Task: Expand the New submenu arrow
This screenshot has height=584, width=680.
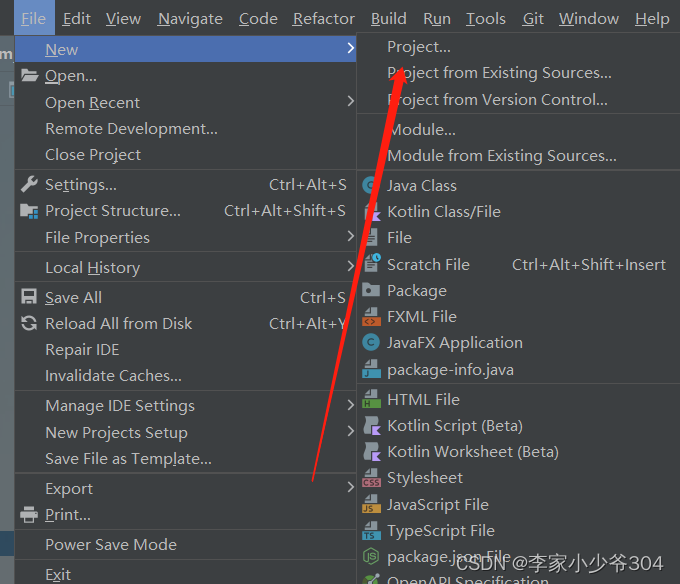Action: pos(350,48)
